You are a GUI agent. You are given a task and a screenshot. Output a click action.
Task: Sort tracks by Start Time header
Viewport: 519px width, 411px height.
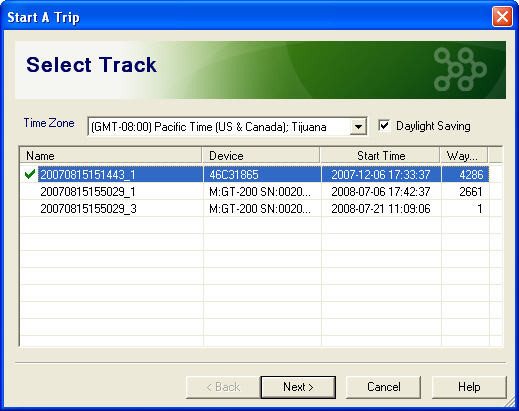380,156
